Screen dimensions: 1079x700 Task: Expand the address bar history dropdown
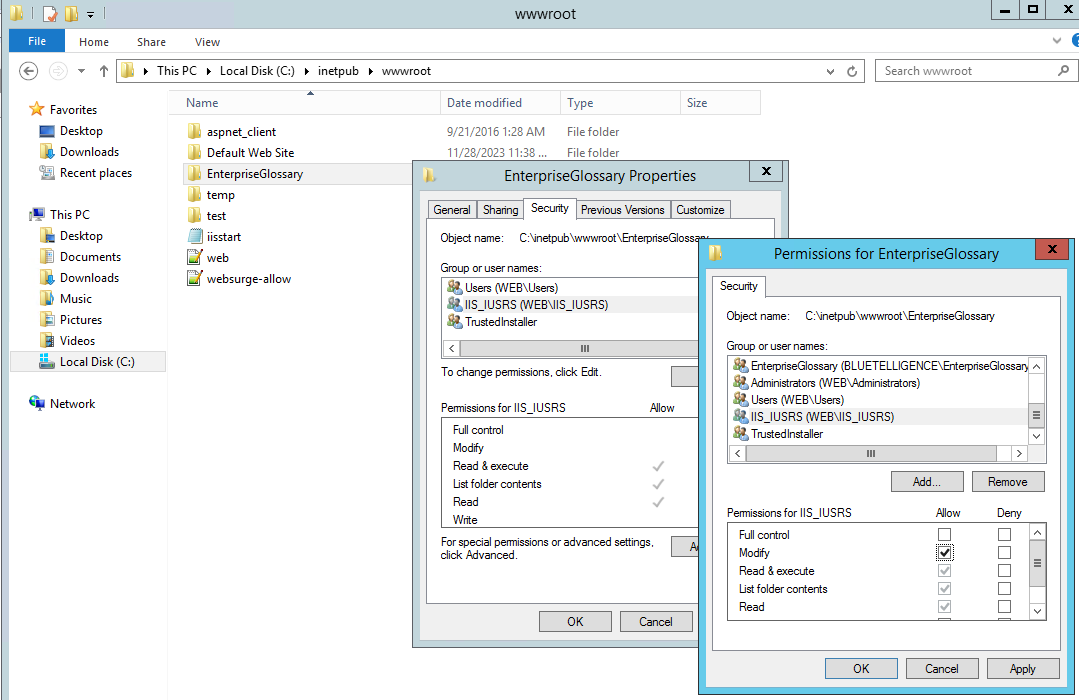coord(830,71)
